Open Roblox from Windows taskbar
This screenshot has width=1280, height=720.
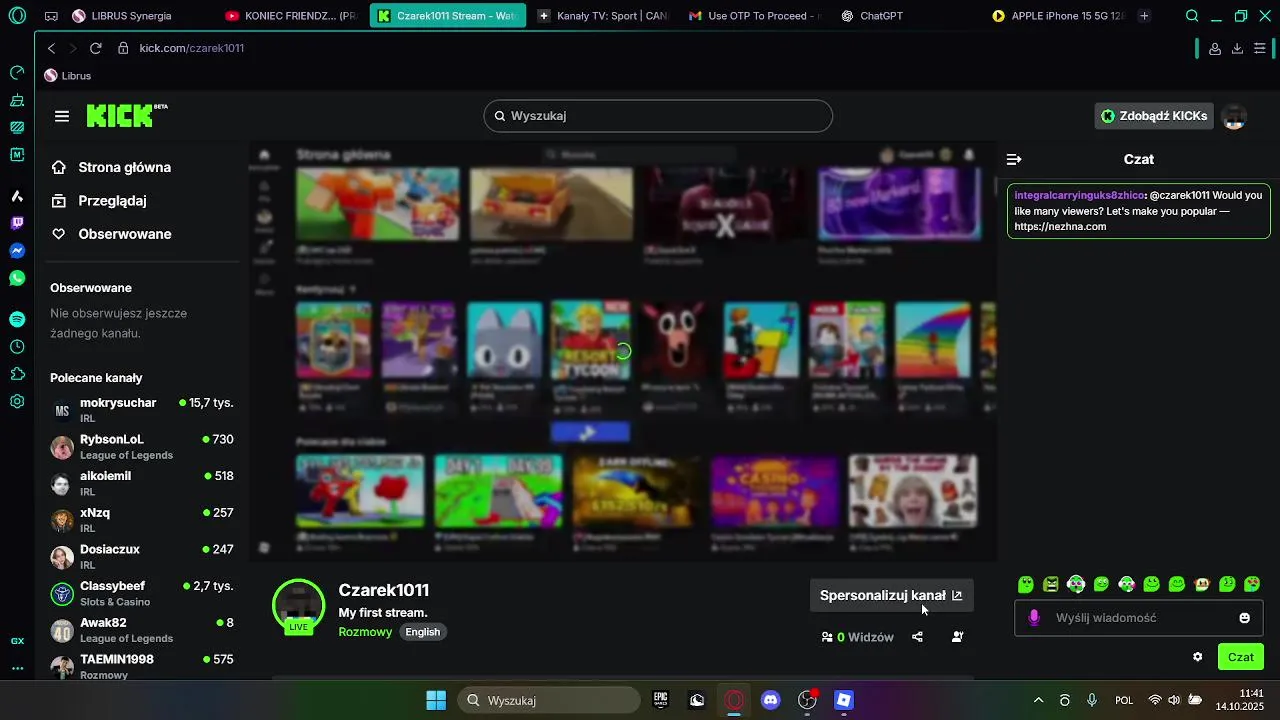tap(844, 700)
